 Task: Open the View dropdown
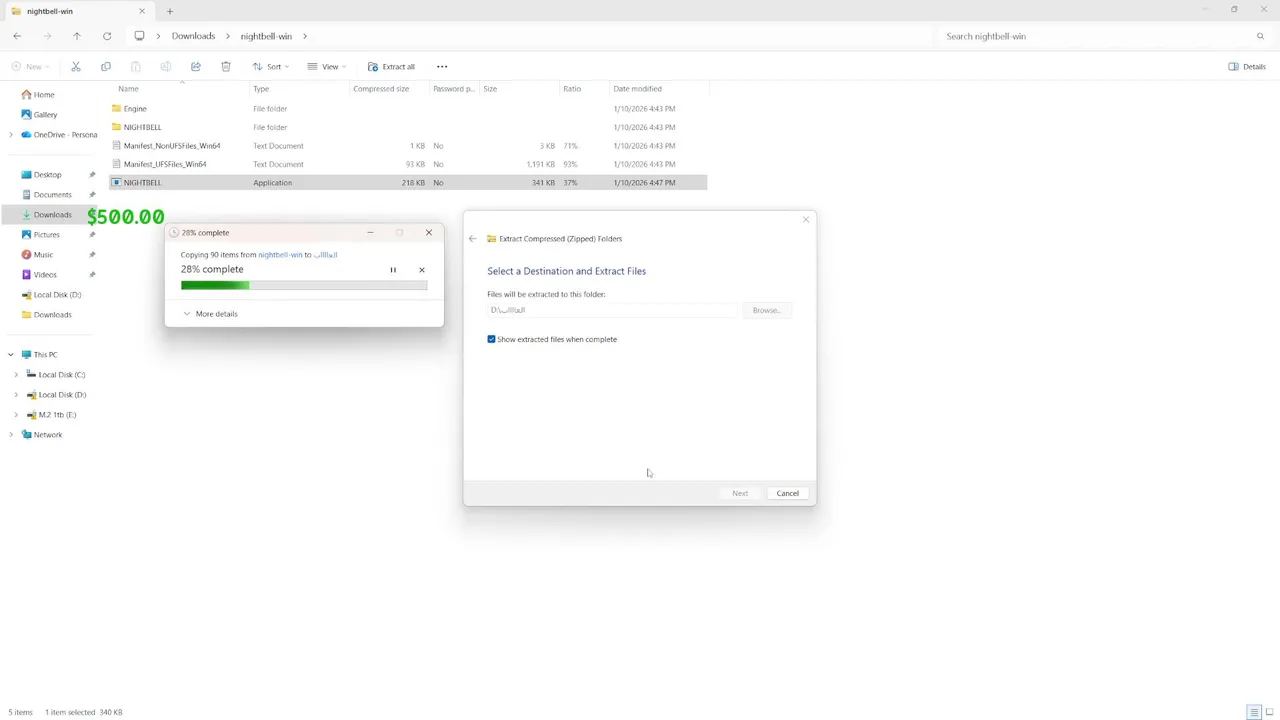click(326, 67)
